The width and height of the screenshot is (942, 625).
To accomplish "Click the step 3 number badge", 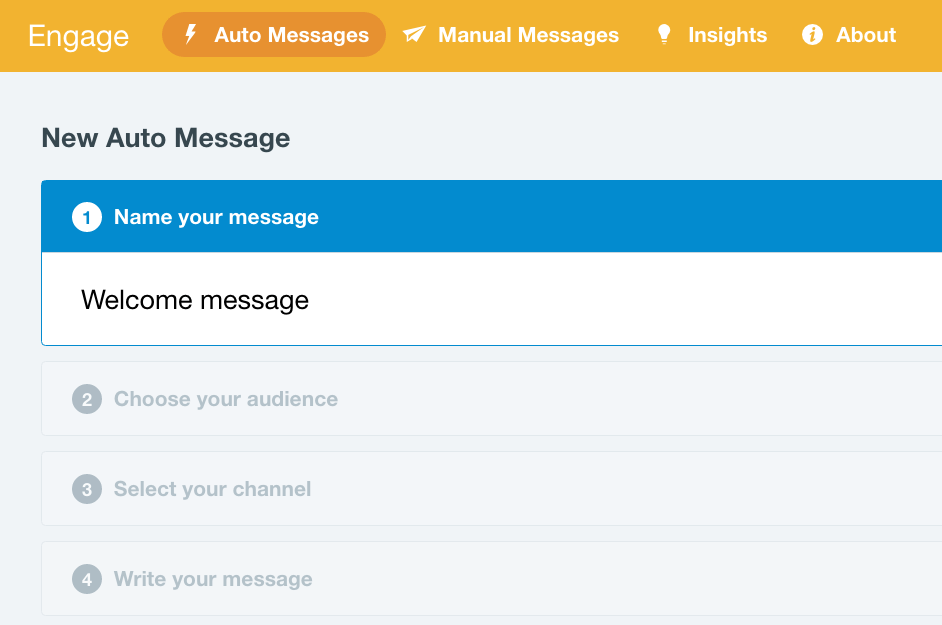I will 87,489.
